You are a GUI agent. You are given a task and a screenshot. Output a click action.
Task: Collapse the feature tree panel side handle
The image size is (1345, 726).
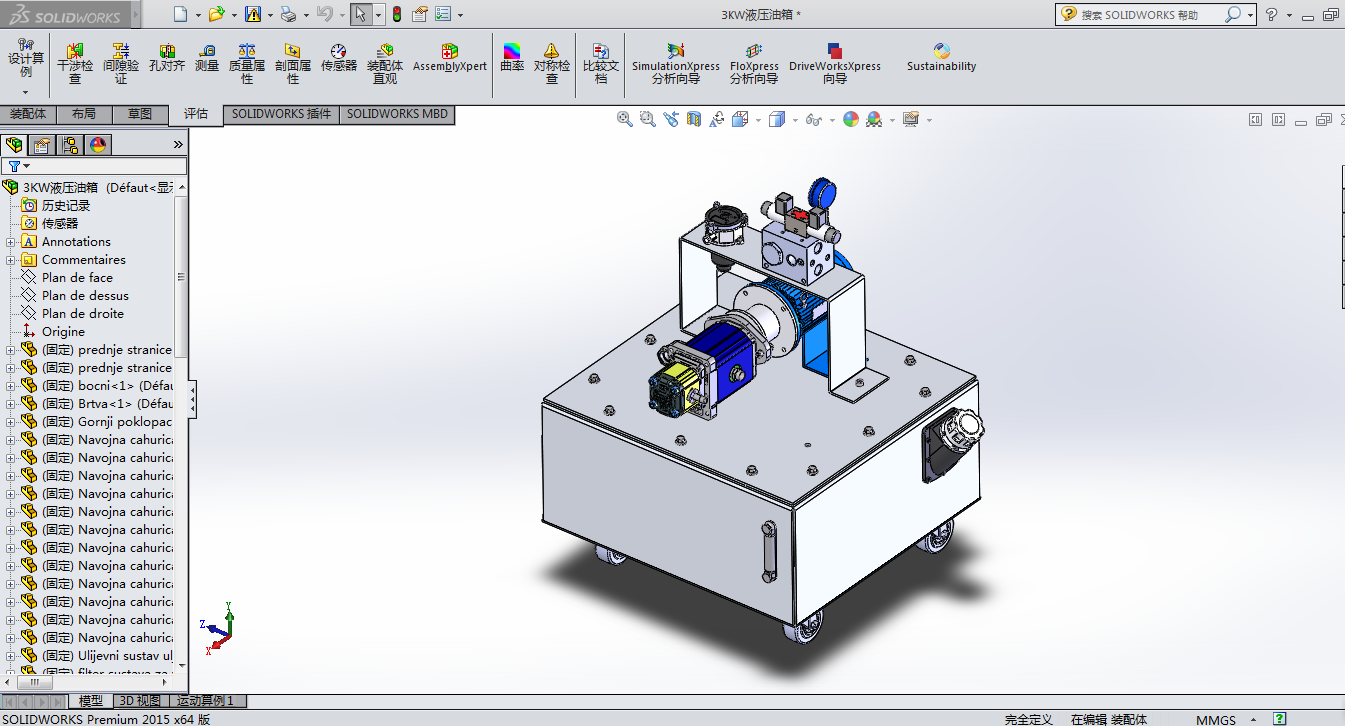click(x=193, y=398)
